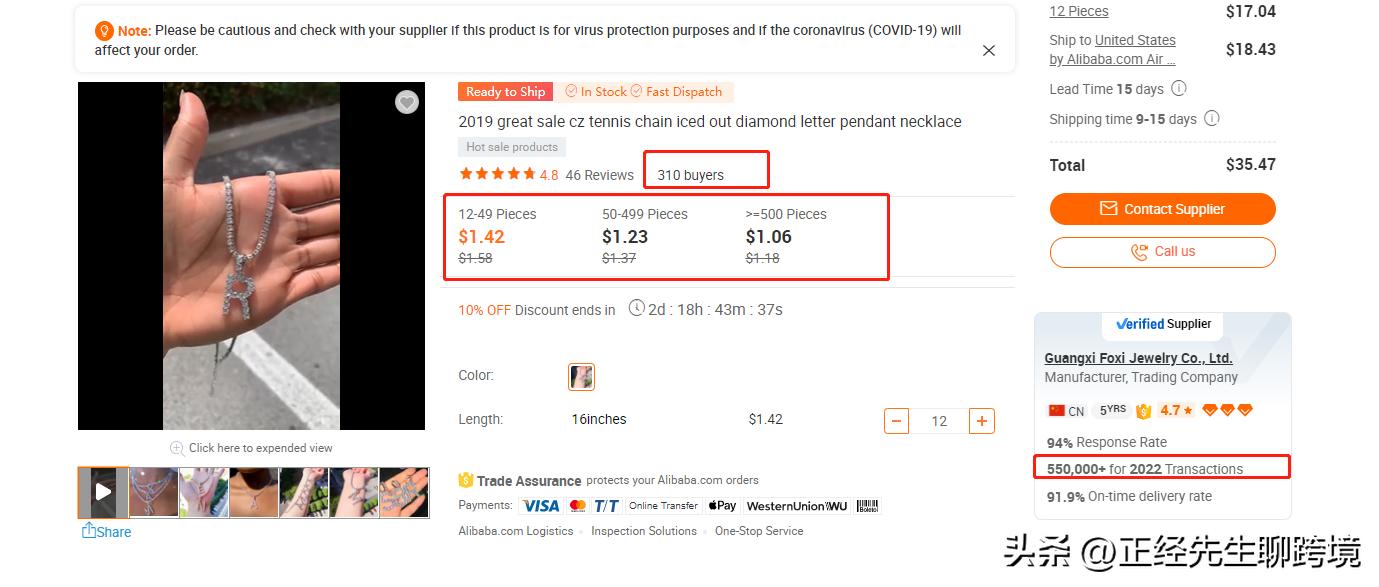Click the Western Union payment icon
The height and width of the screenshot is (587, 1379).
click(x=797, y=506)
